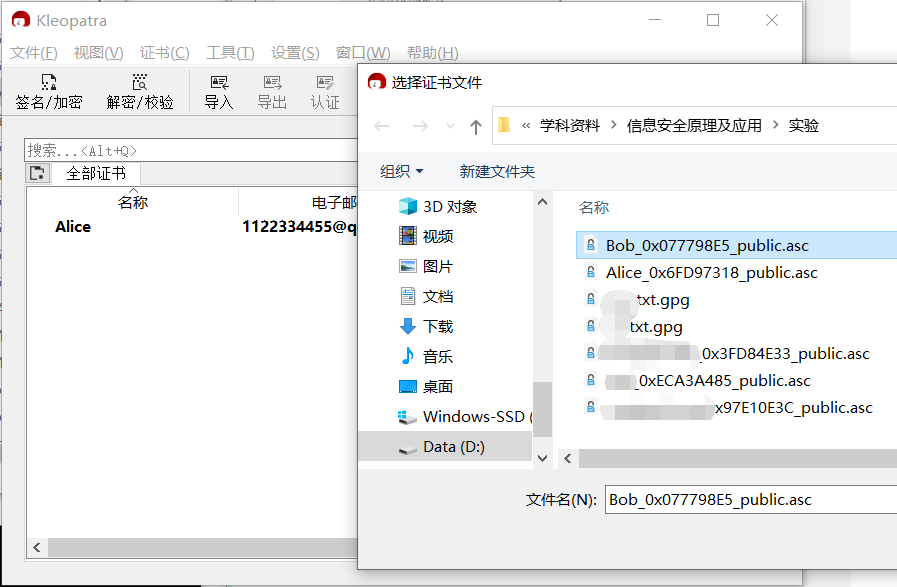897x587 pixels.
Task: Click 实验 in the address breadcrumb
Action: point(804,125)
